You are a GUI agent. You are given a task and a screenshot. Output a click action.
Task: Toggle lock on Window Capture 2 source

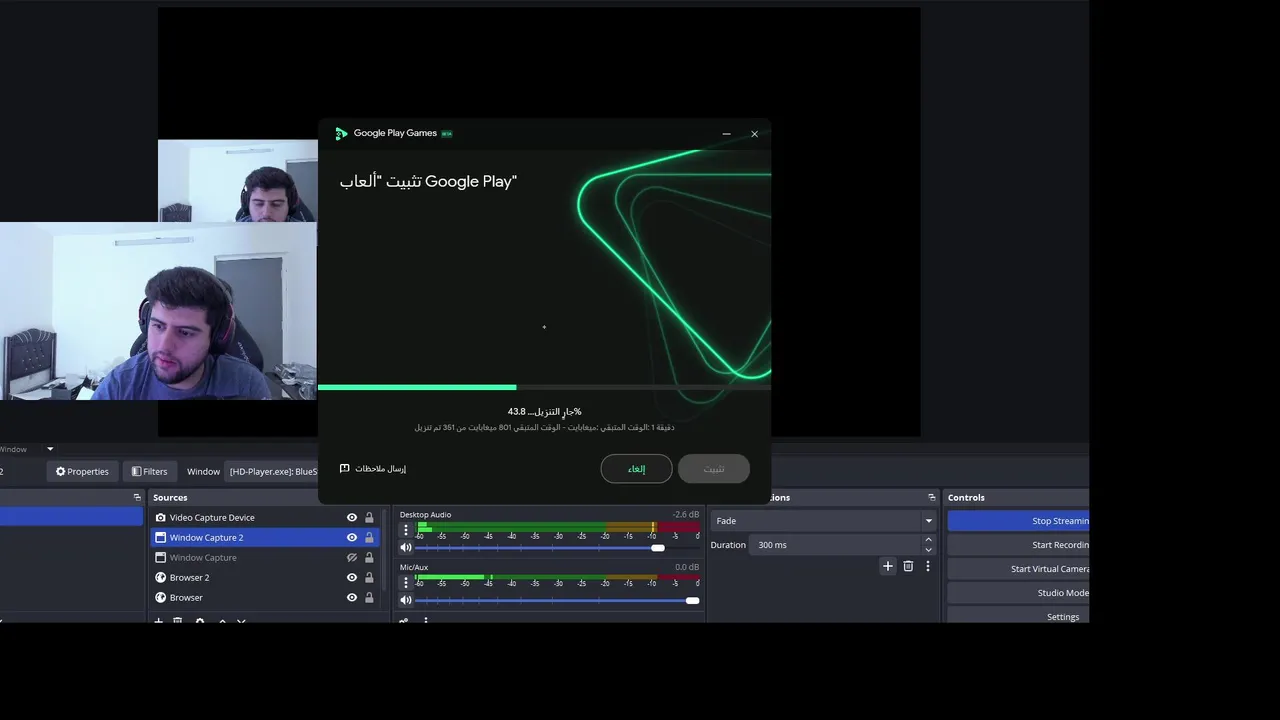click(x=369, y=537)
